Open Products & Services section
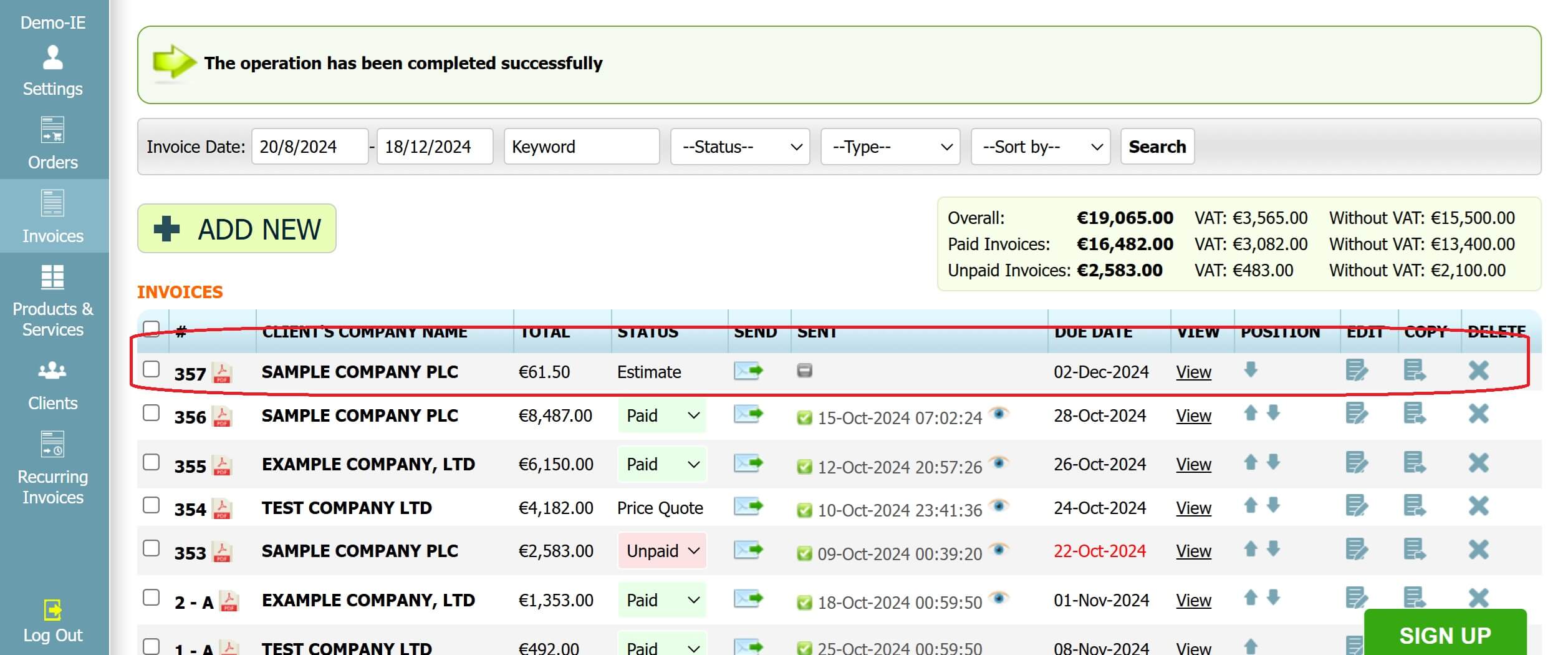The width and height of the screenshot is (1568, 655). click(53, 302)
